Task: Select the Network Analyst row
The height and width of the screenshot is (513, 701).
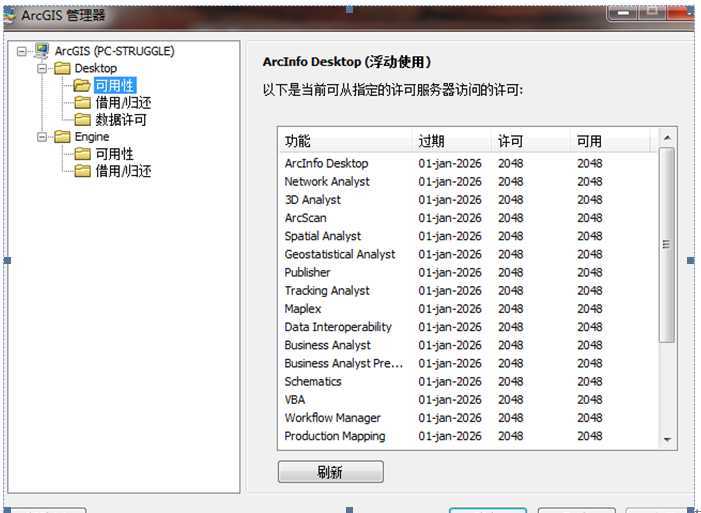Action: click(x=469, y=182)
